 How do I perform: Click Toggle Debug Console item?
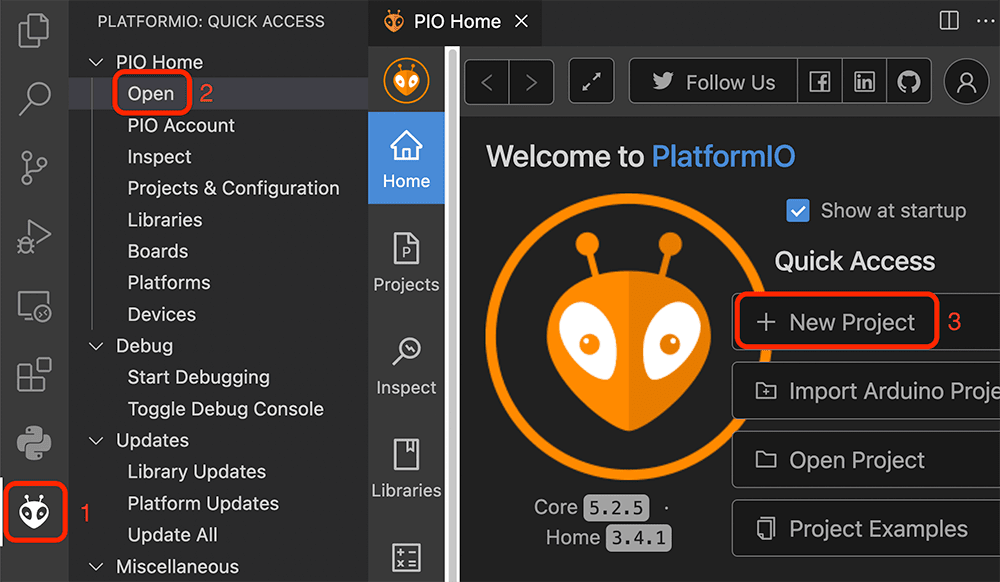[x=226, y=409]
